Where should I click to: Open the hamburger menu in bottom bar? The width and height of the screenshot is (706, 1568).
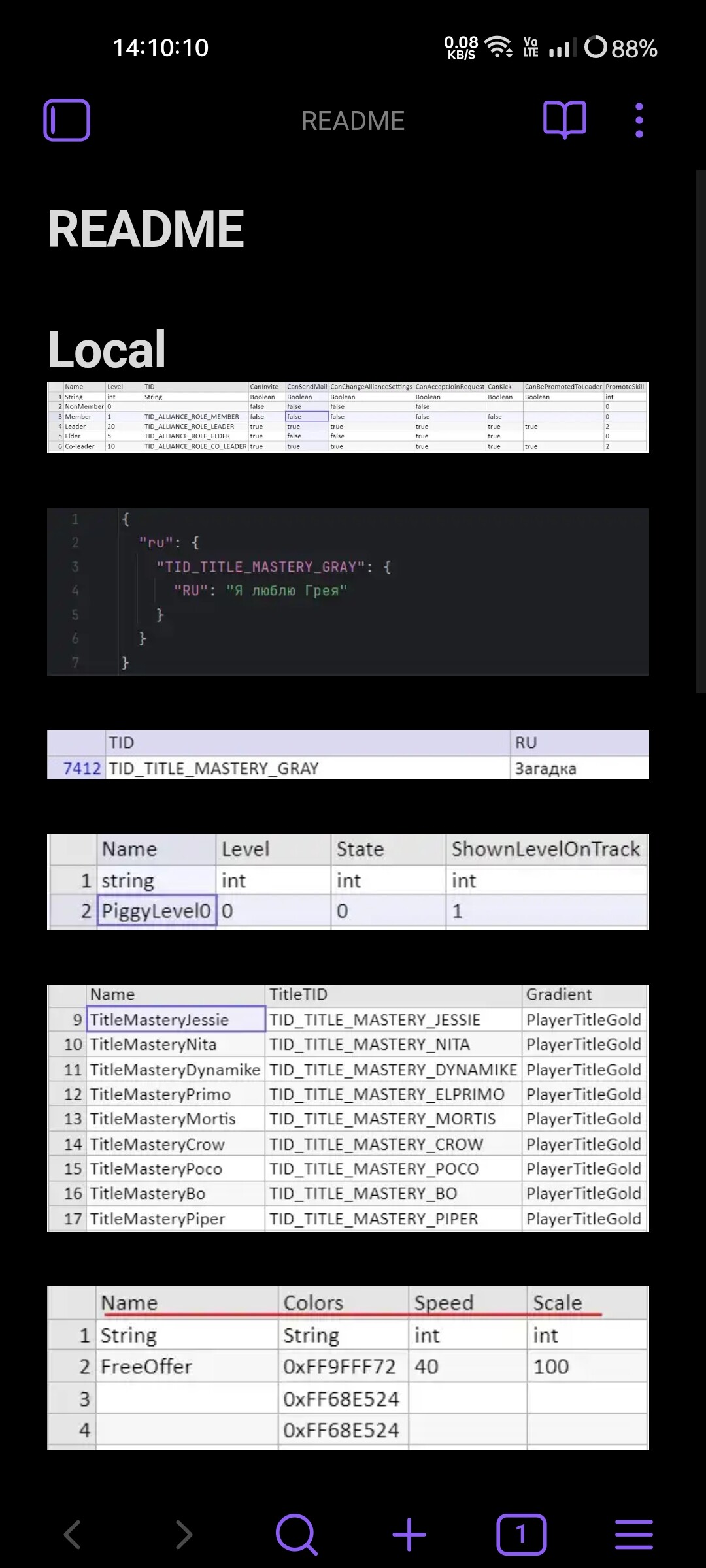[633, 1534]
